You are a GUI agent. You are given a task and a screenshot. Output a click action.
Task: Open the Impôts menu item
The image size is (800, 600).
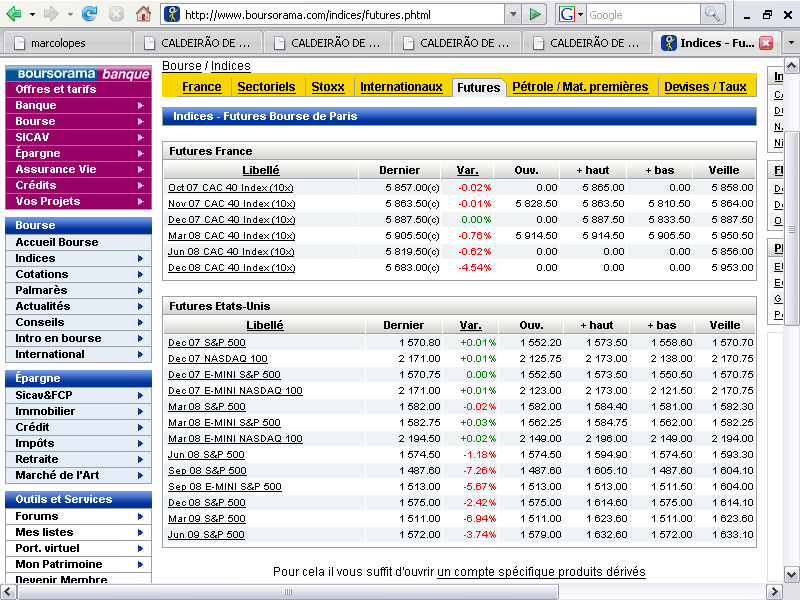(78, 443)
